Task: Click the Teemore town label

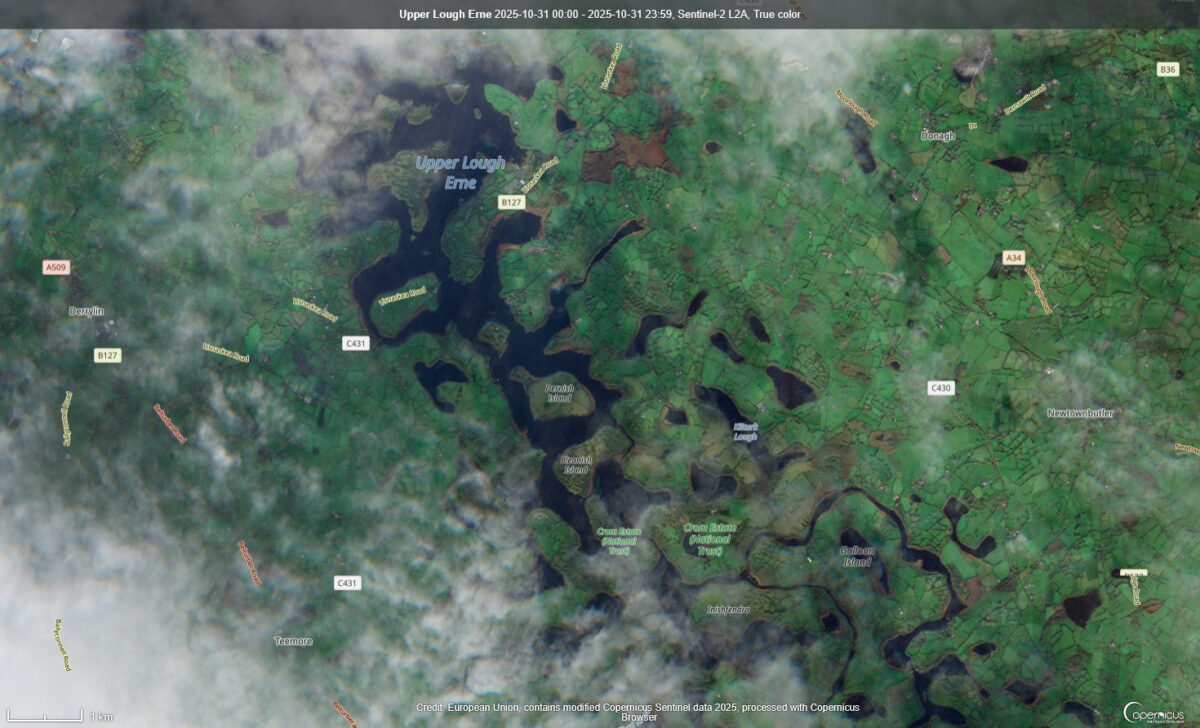Action: 294,640
